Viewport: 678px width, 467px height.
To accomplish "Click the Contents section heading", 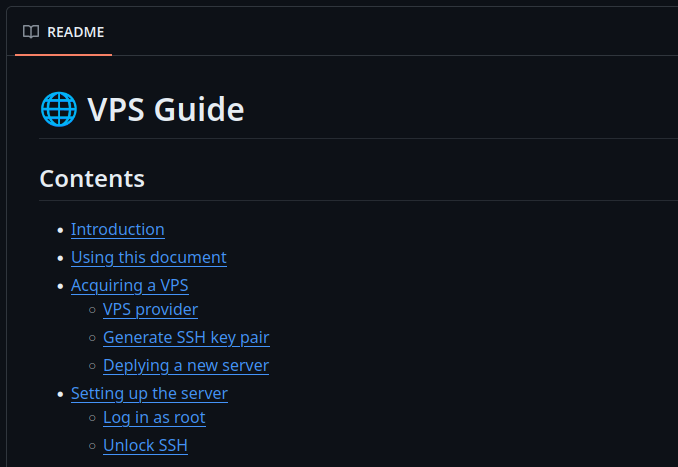I will click(x=92, y=179).
